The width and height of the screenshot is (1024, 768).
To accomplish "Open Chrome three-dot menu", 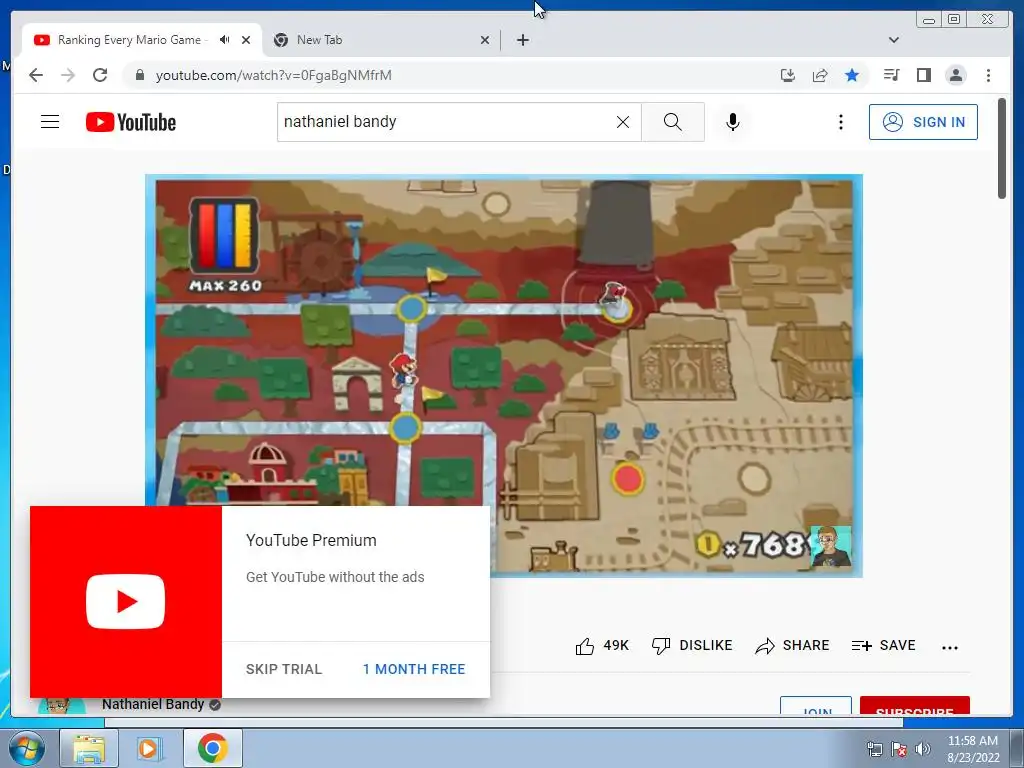I will [988, 75].
